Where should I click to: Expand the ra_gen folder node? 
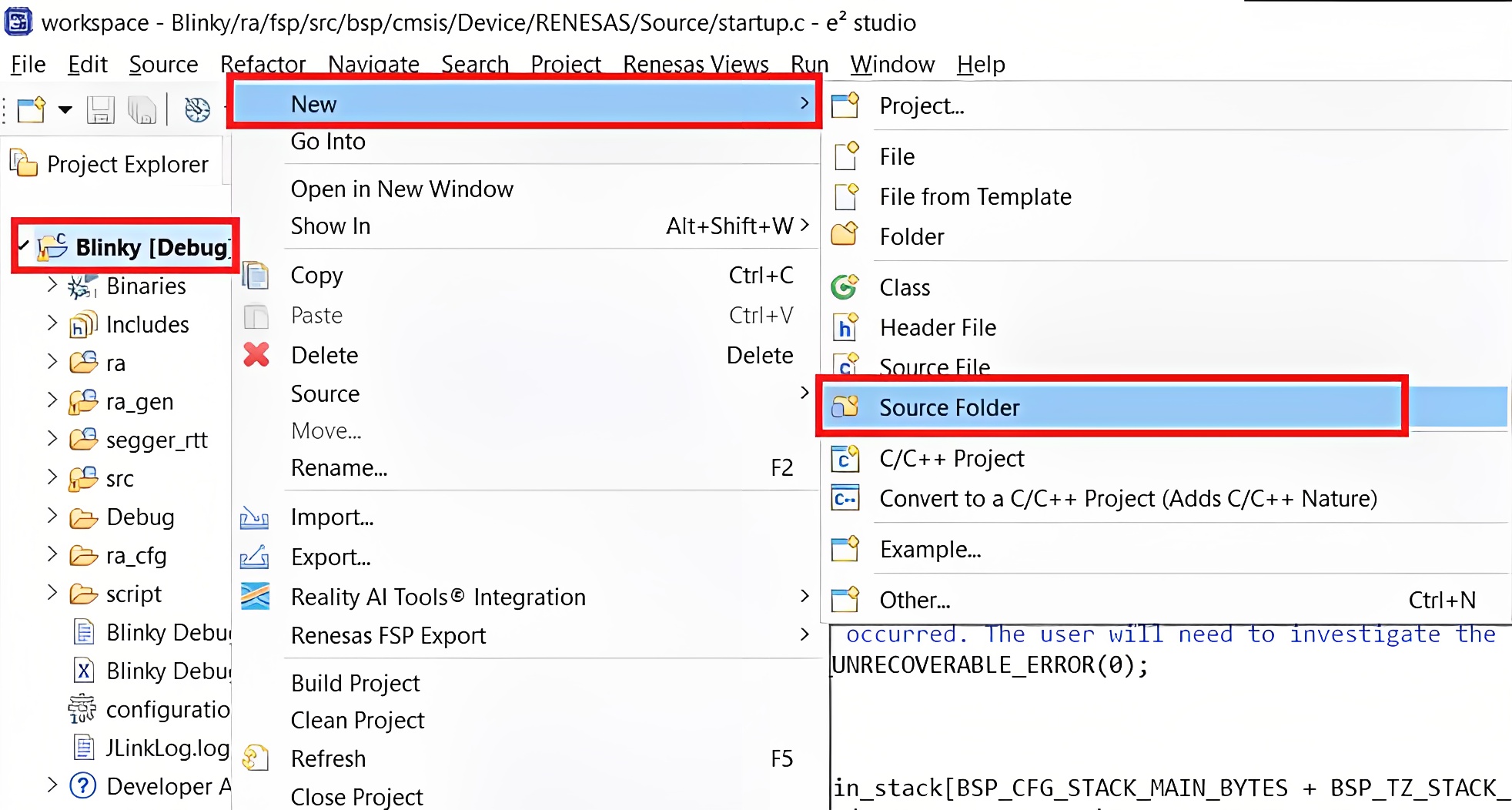coord(52,400)
